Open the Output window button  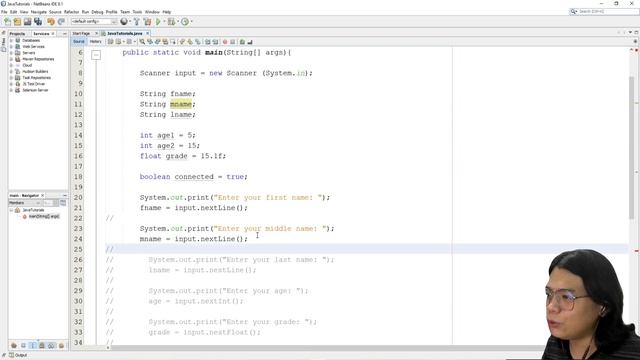[x=18, y=355]
